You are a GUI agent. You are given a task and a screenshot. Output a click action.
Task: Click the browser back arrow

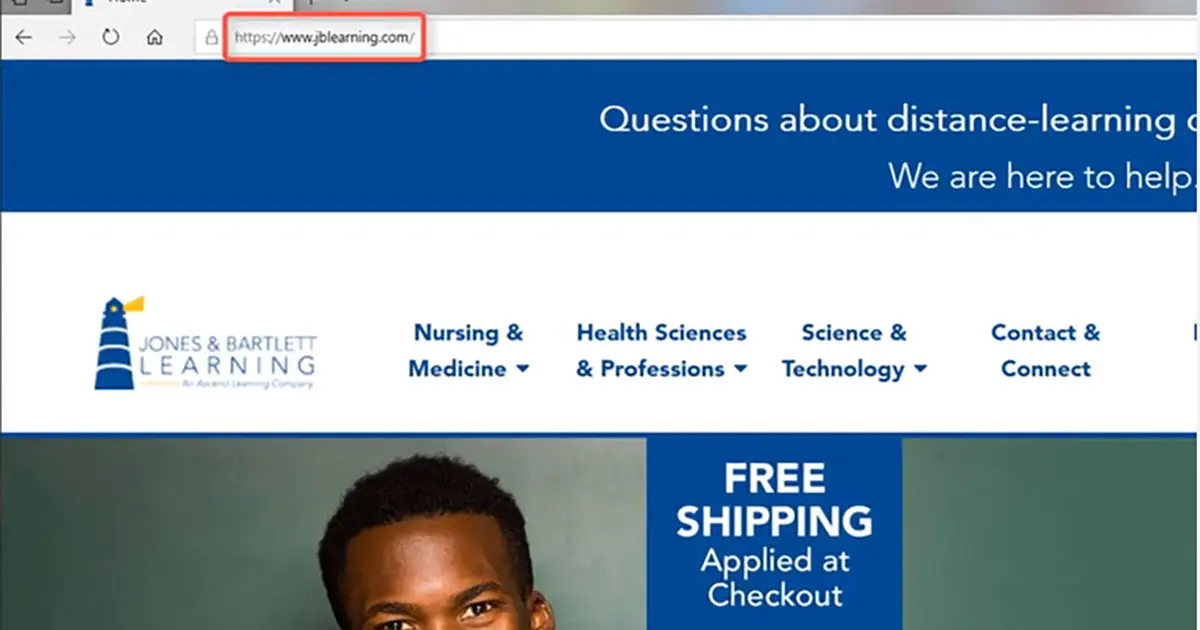pos(23,38)
